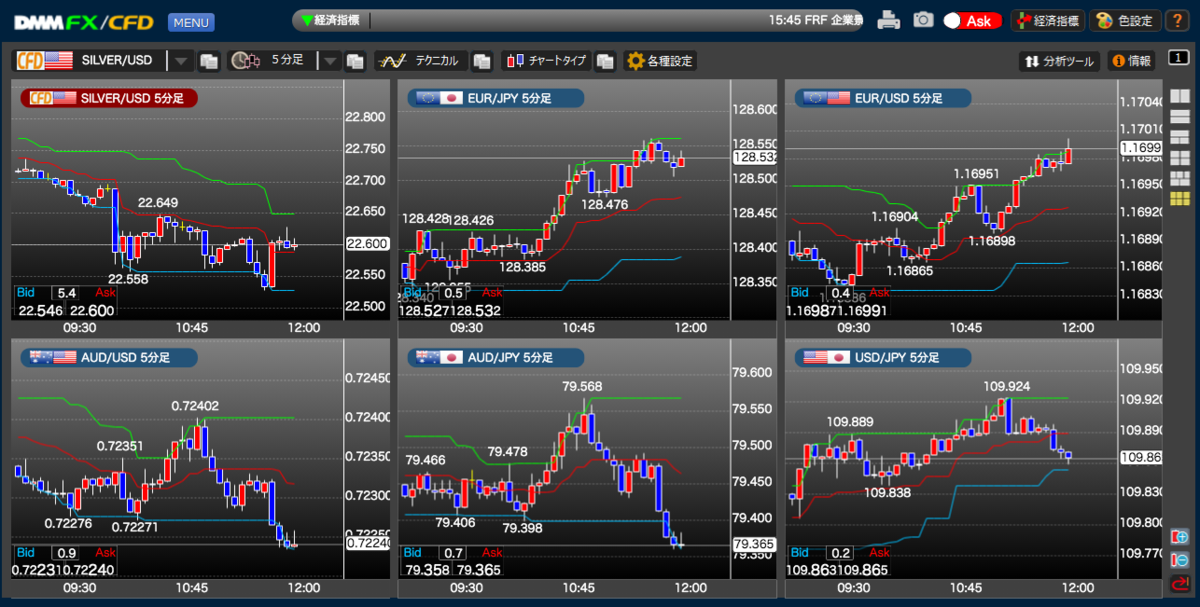1200x607 pixels.
Task: Click the candle zoom-out minus icon
Action: 1179,560
